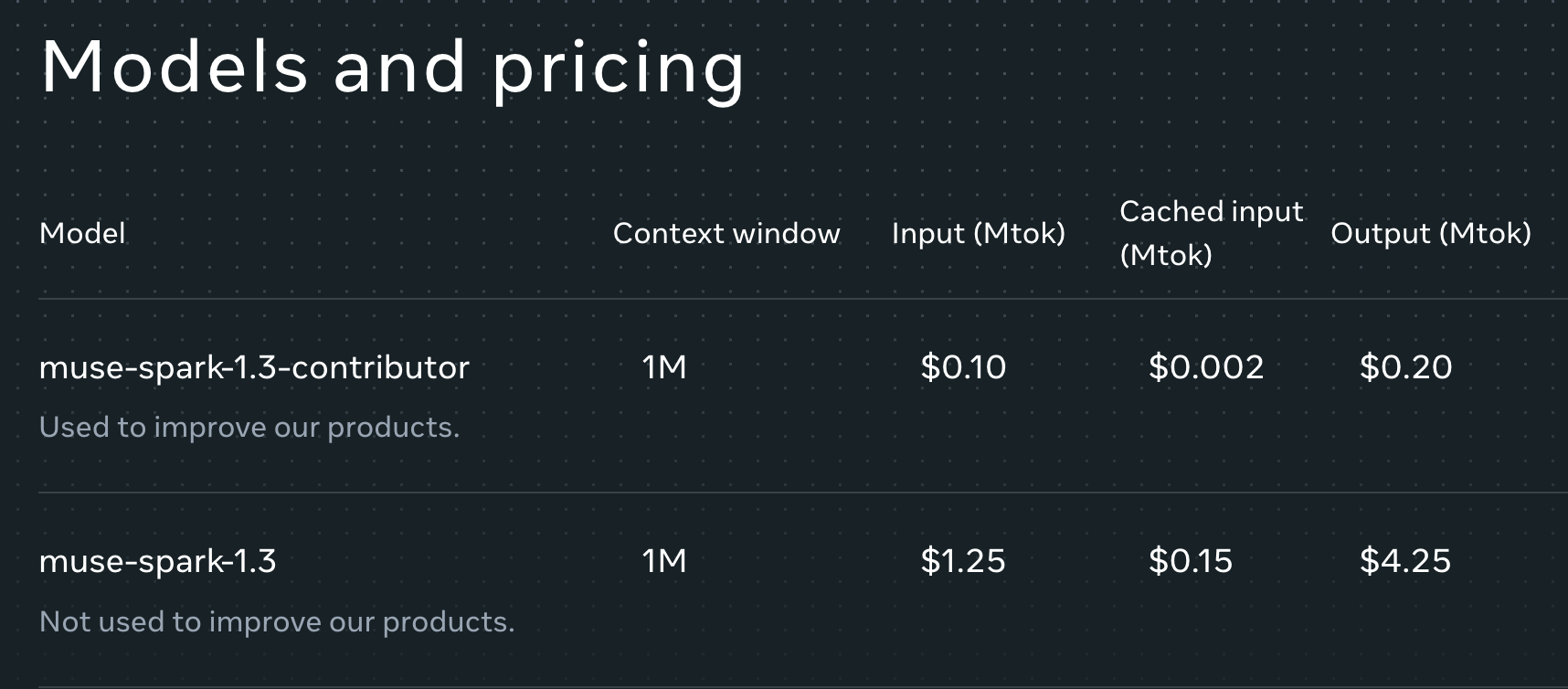The width and height of the screenshot is (1568, 689).
Task: Click the $4.25 output price
Action: click(1405, 561)
